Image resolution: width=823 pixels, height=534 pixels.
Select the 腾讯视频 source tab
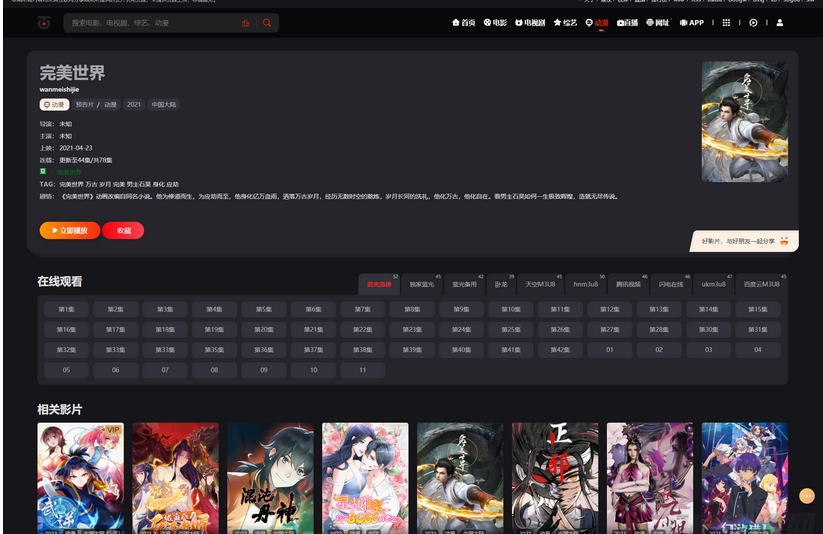coord(628,284)
